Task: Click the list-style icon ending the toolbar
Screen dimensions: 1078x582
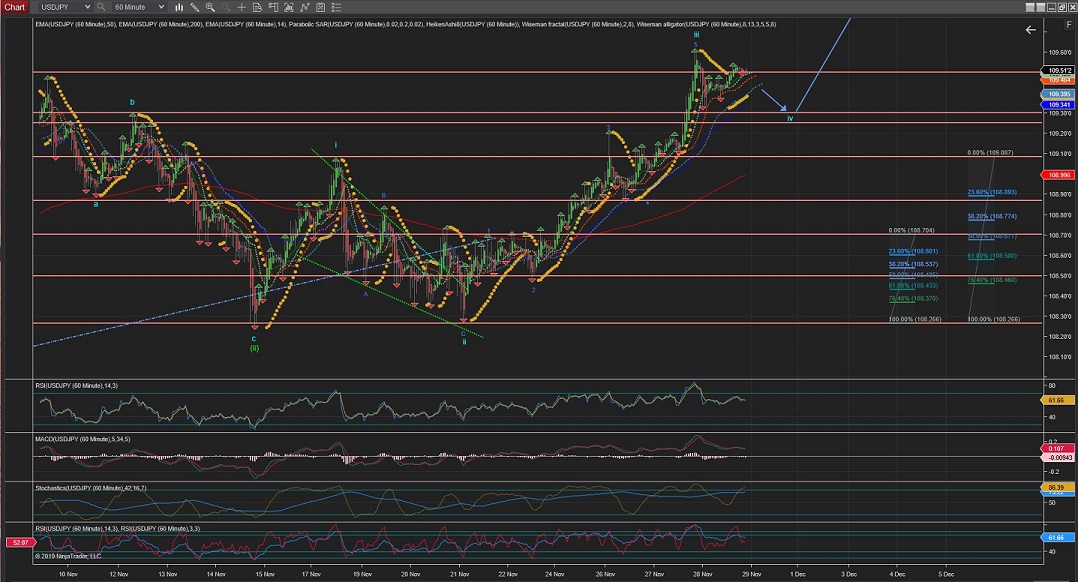Action: [336, 7]
